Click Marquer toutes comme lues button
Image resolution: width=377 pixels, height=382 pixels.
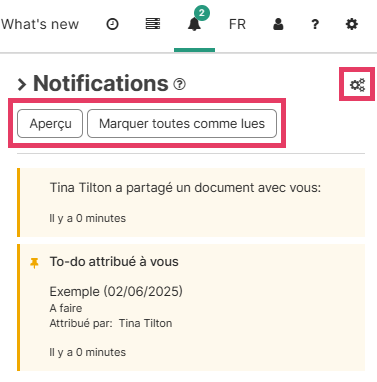click(182, 123)
